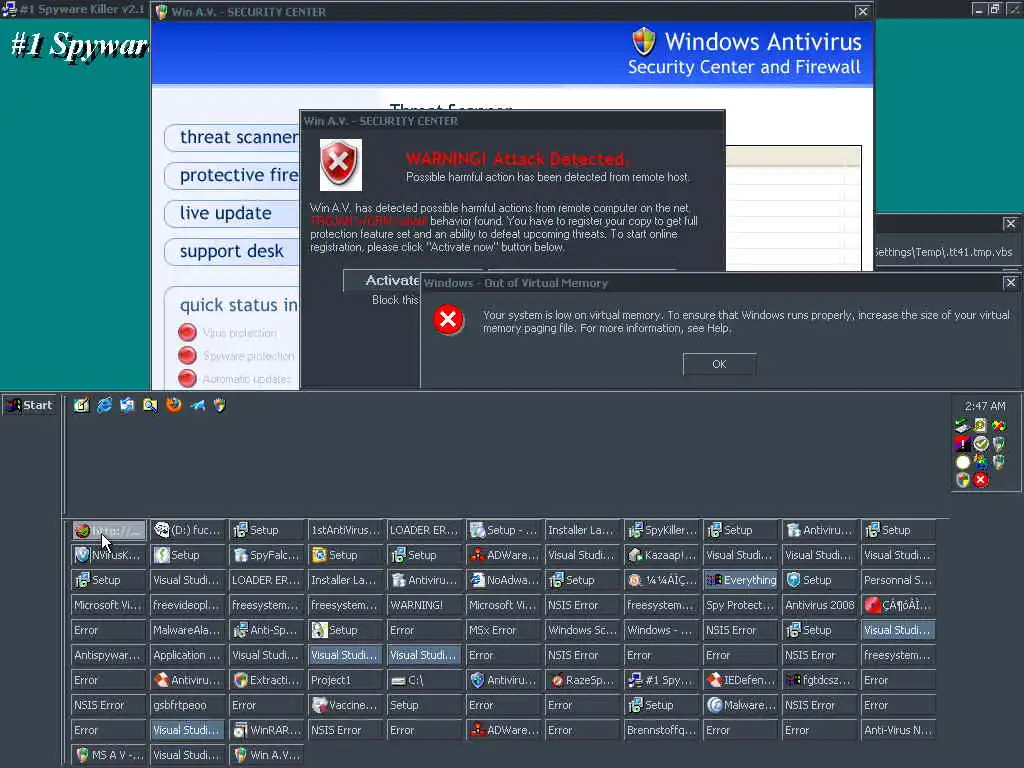Image resolution: width=1024 pixels, height=768 pixels.
Task: Open the support desk section
Action: pyautogui.click(x=232, y=251)
